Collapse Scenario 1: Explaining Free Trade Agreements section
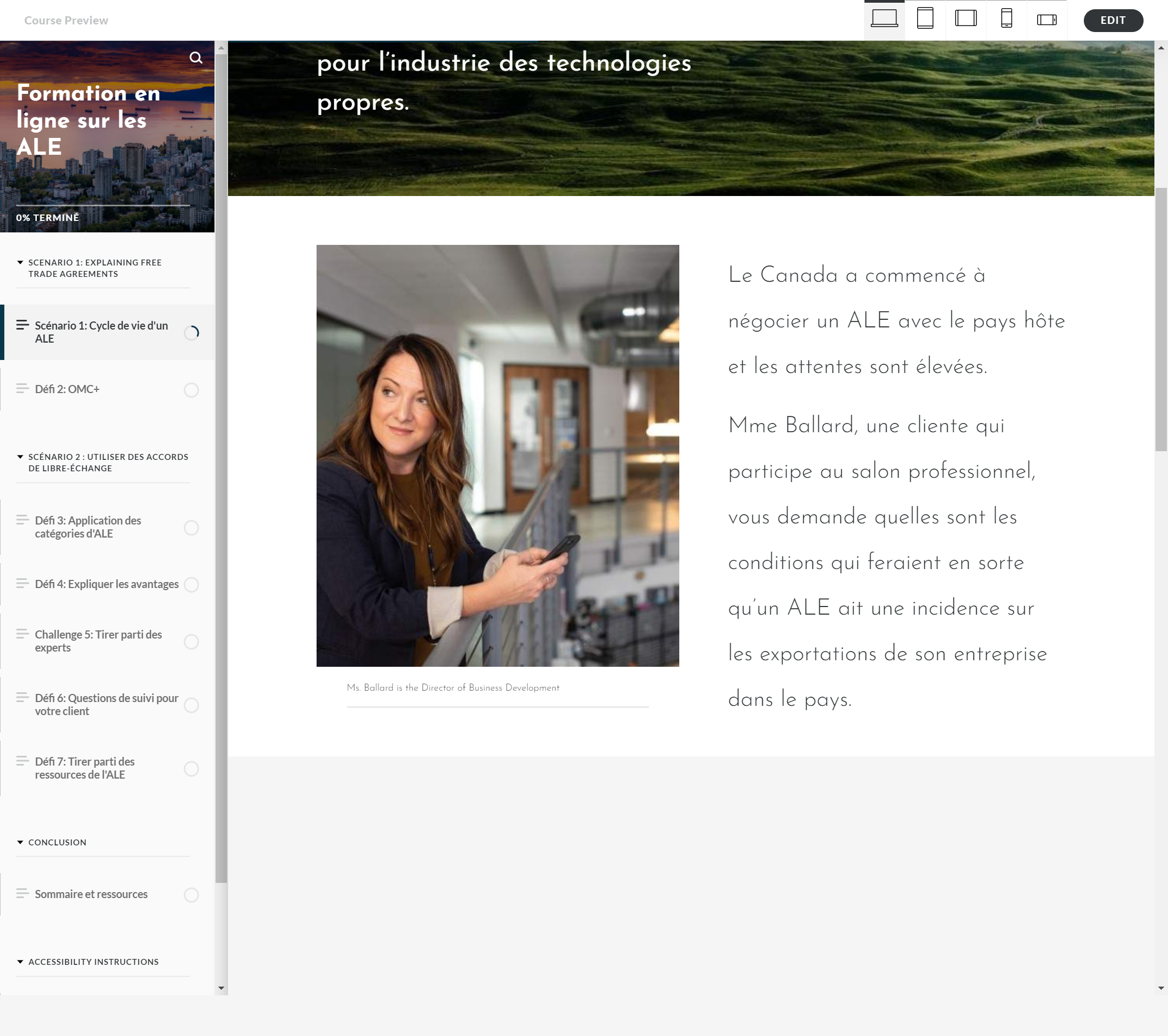This screenshot has height=1036, width=1168. (21, 262)
